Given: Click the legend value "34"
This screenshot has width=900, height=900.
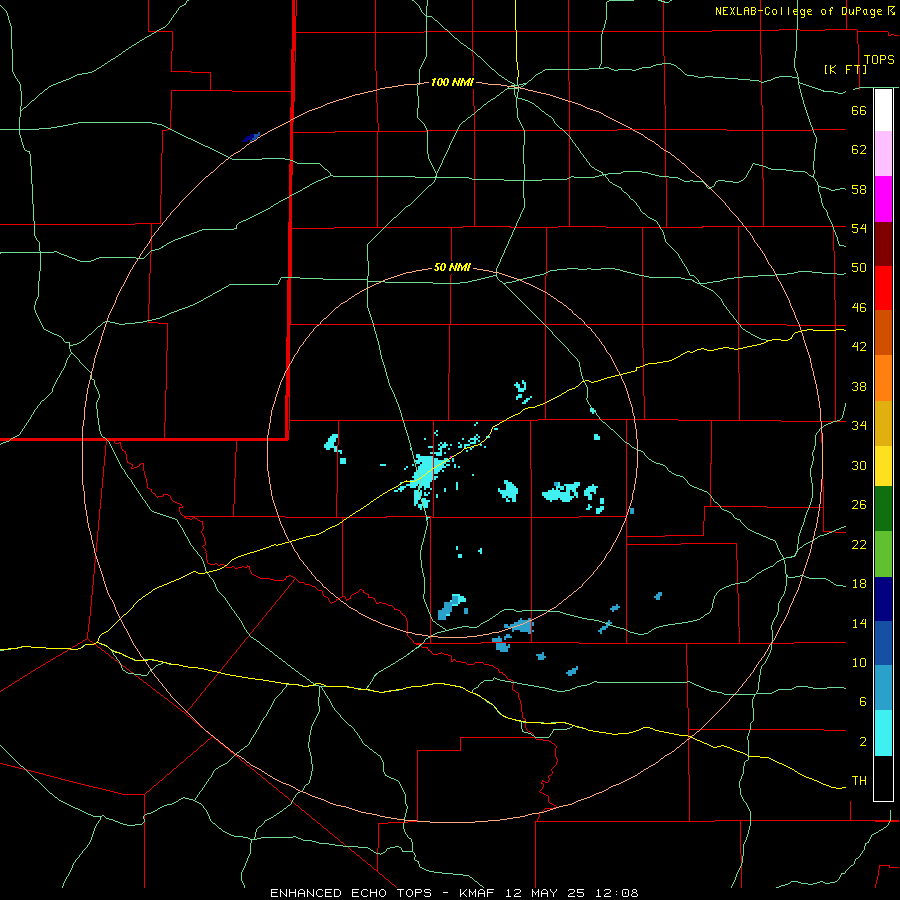Looking at the screenshot, I should 859,425.
